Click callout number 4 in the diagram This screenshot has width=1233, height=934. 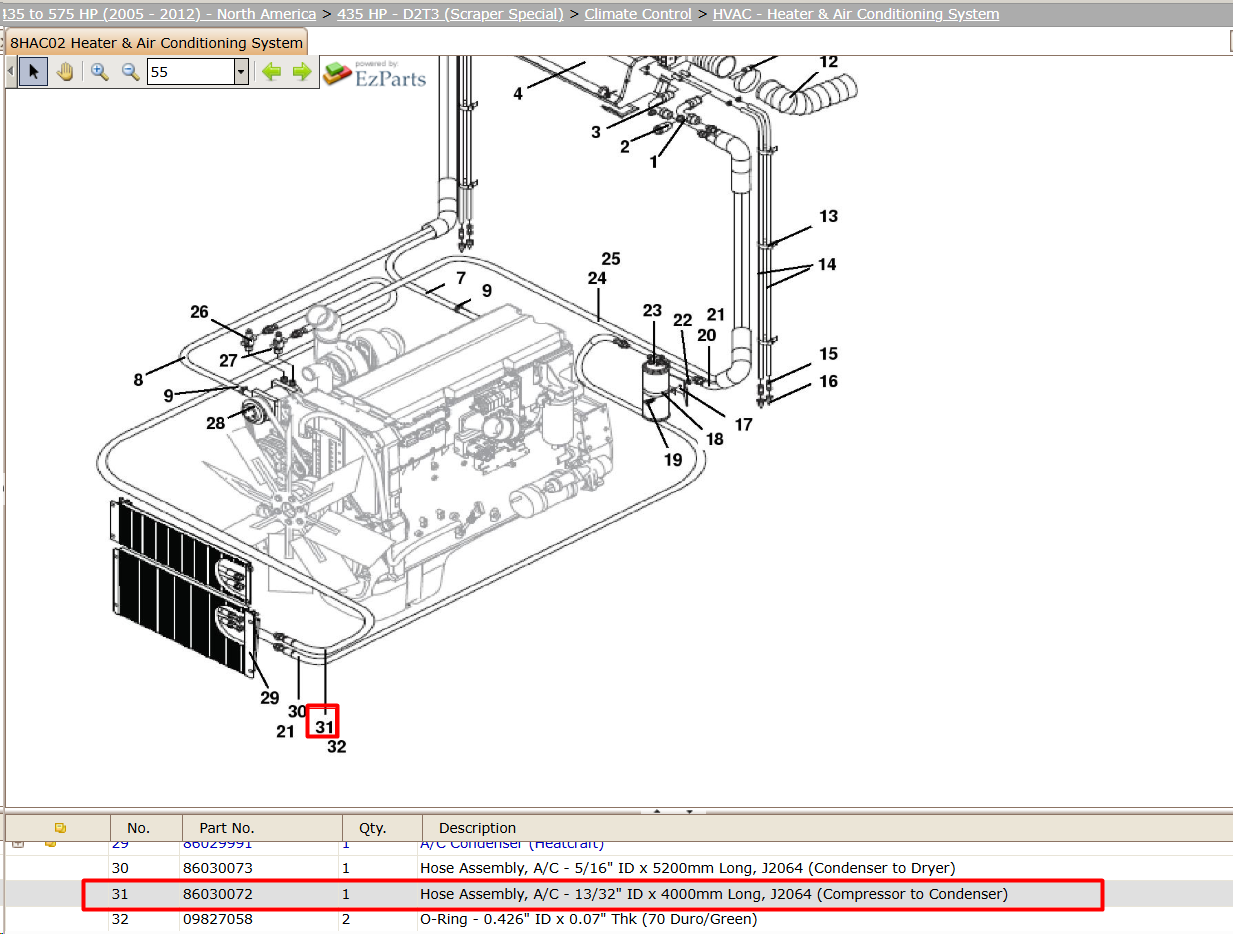pos(518,94)
